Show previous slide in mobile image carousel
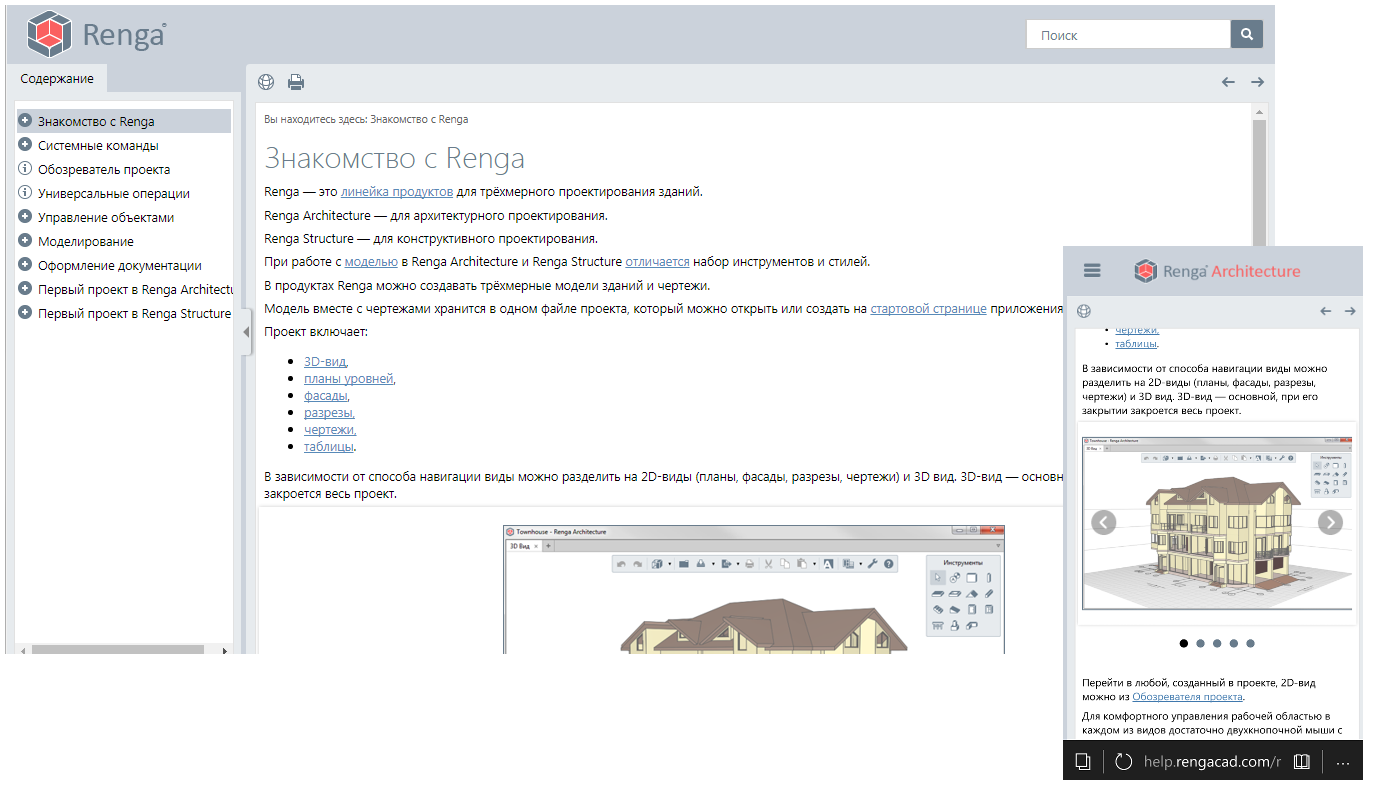 click(x=1103, y=522)
